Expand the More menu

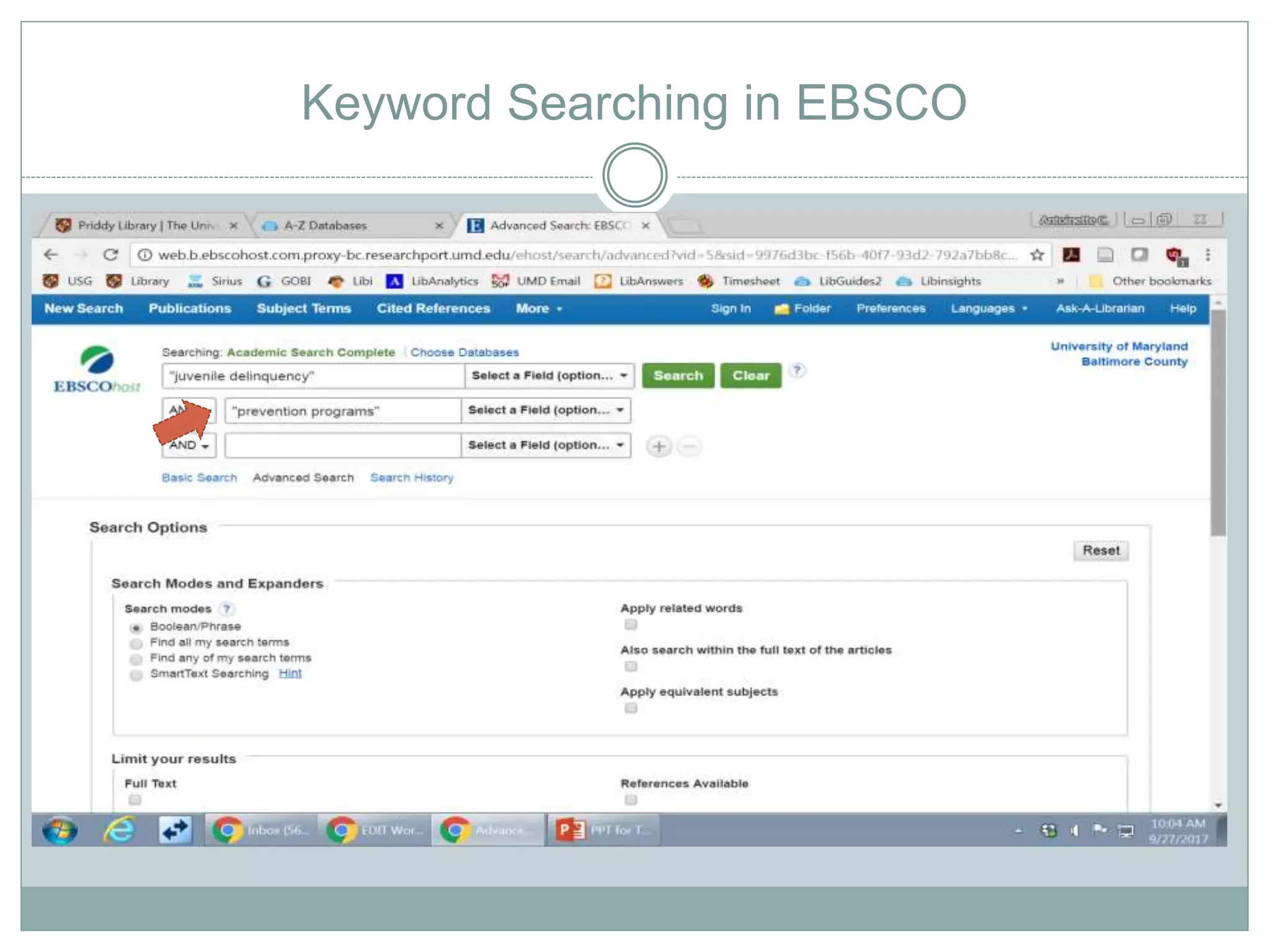[x=539, y=309]
